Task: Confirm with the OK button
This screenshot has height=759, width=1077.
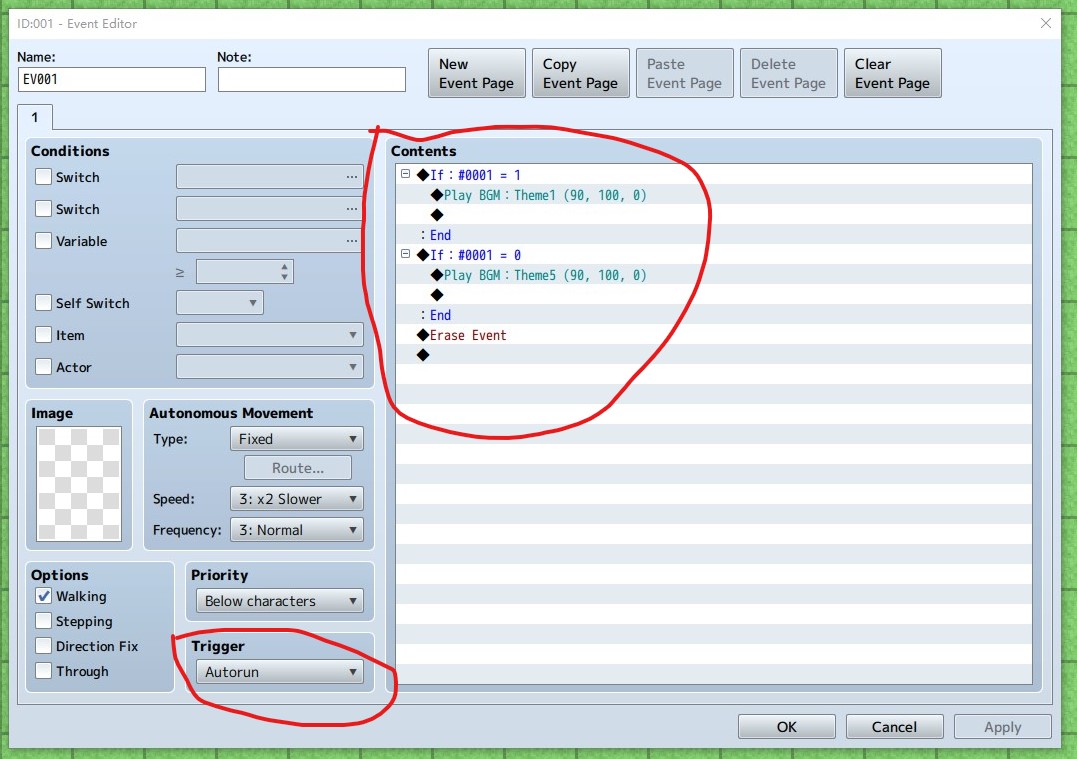Action: point(786,727)
